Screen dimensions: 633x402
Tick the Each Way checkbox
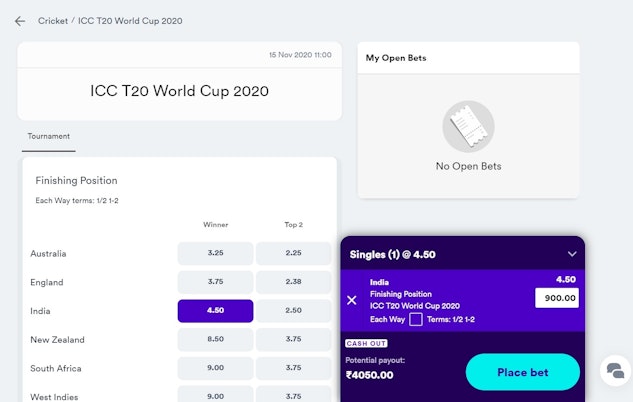(x=416, y=319)
